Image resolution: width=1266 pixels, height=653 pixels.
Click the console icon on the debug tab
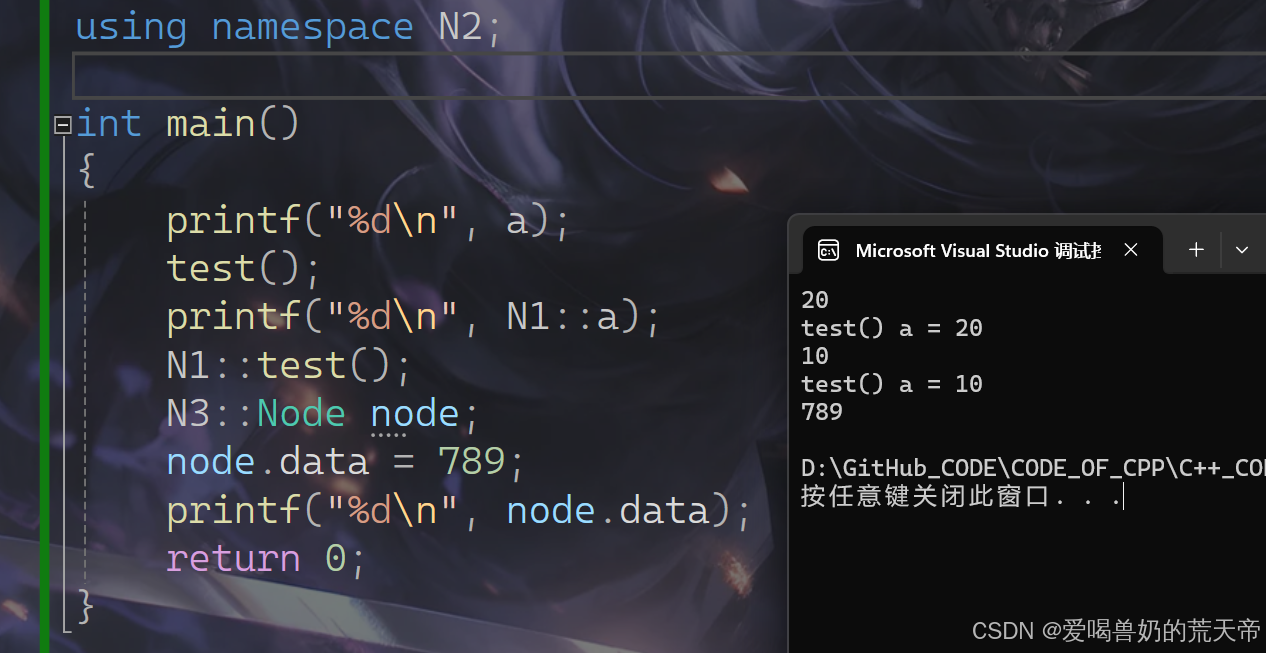pyautogui.click(x=828, y=250)
